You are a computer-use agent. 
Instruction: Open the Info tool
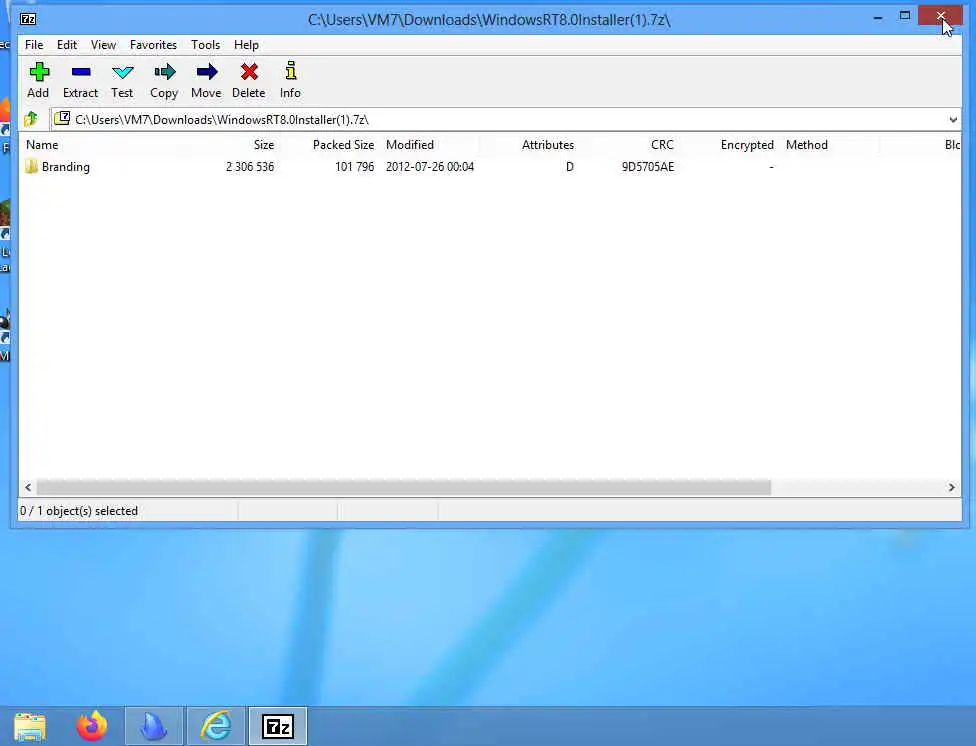click(291, 71)
